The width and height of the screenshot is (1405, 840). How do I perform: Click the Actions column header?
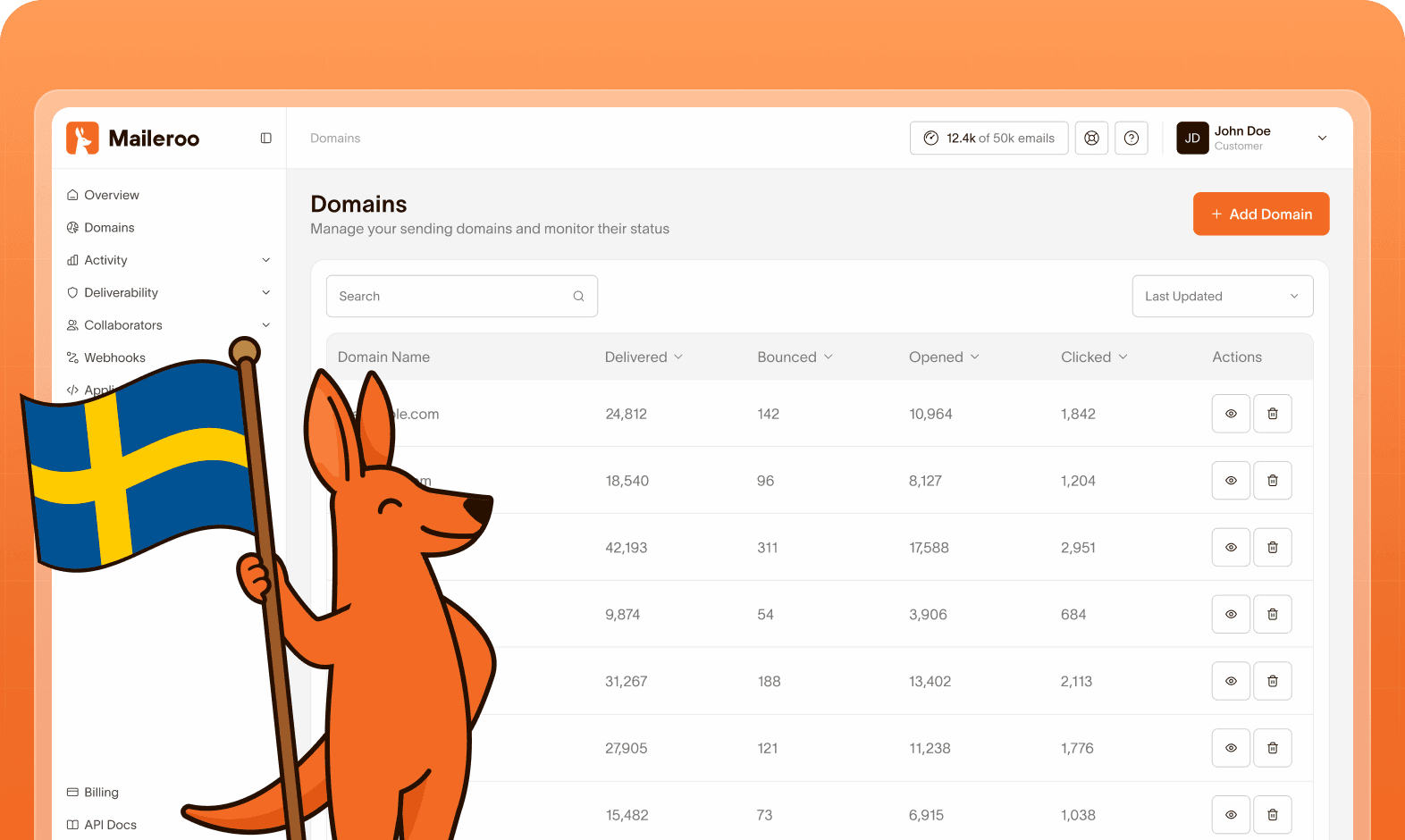1237,357
